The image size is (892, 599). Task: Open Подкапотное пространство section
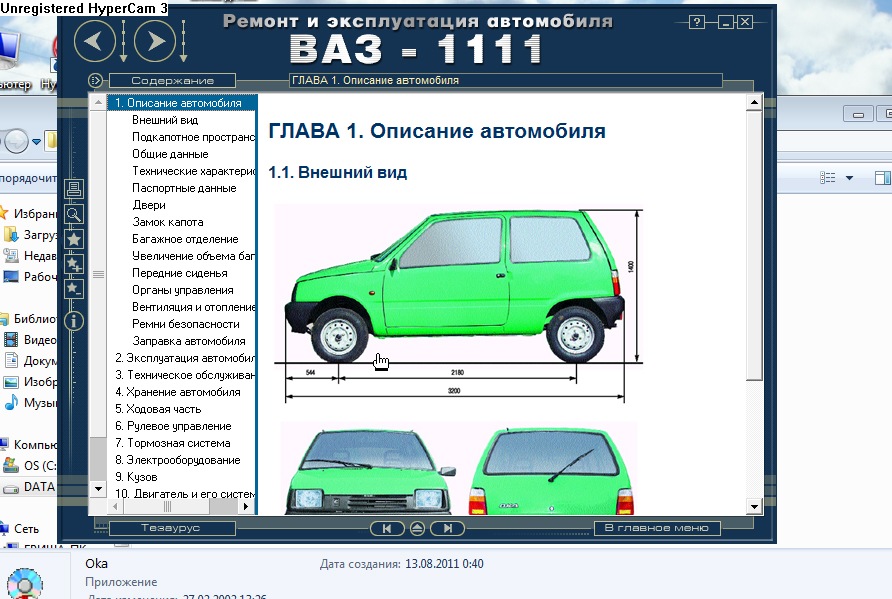point(193,137)
